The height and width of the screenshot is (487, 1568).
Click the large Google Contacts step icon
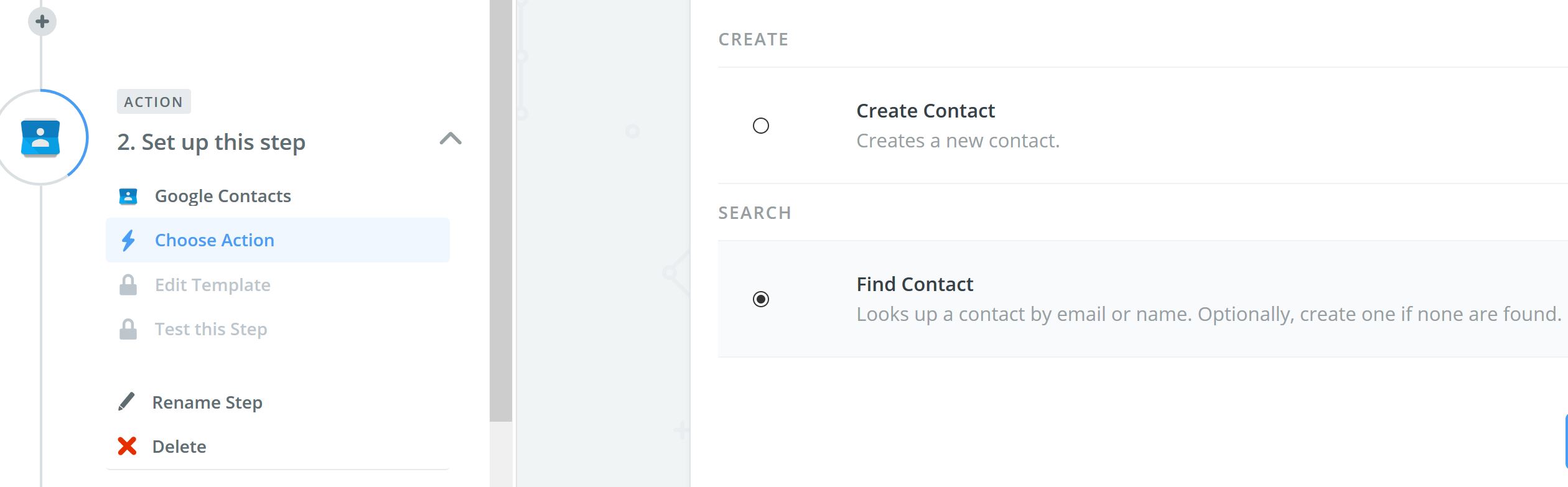[40, 137]
